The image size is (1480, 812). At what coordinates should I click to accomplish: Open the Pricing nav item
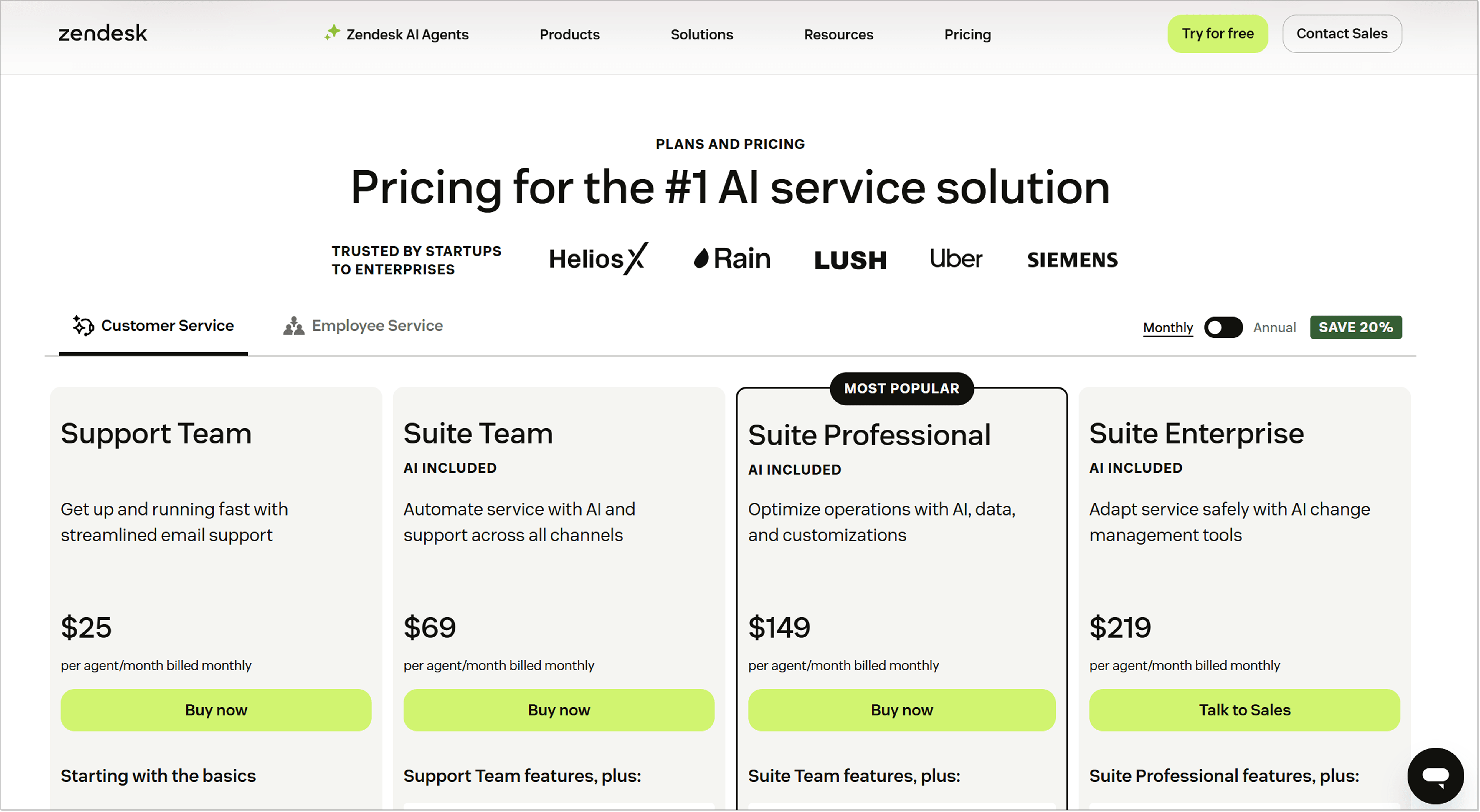(x=967, y=34)
